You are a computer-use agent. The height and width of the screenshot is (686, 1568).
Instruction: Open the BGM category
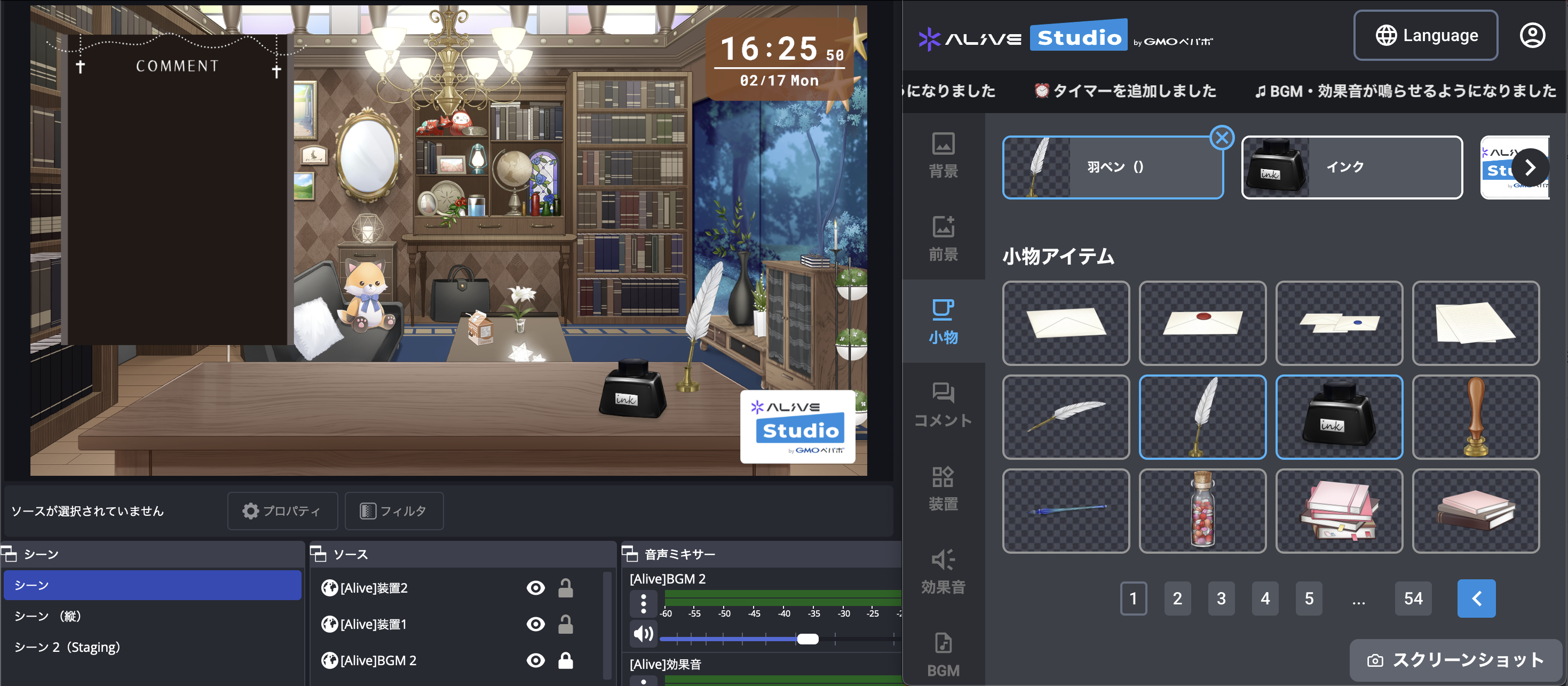coord(943,655)
